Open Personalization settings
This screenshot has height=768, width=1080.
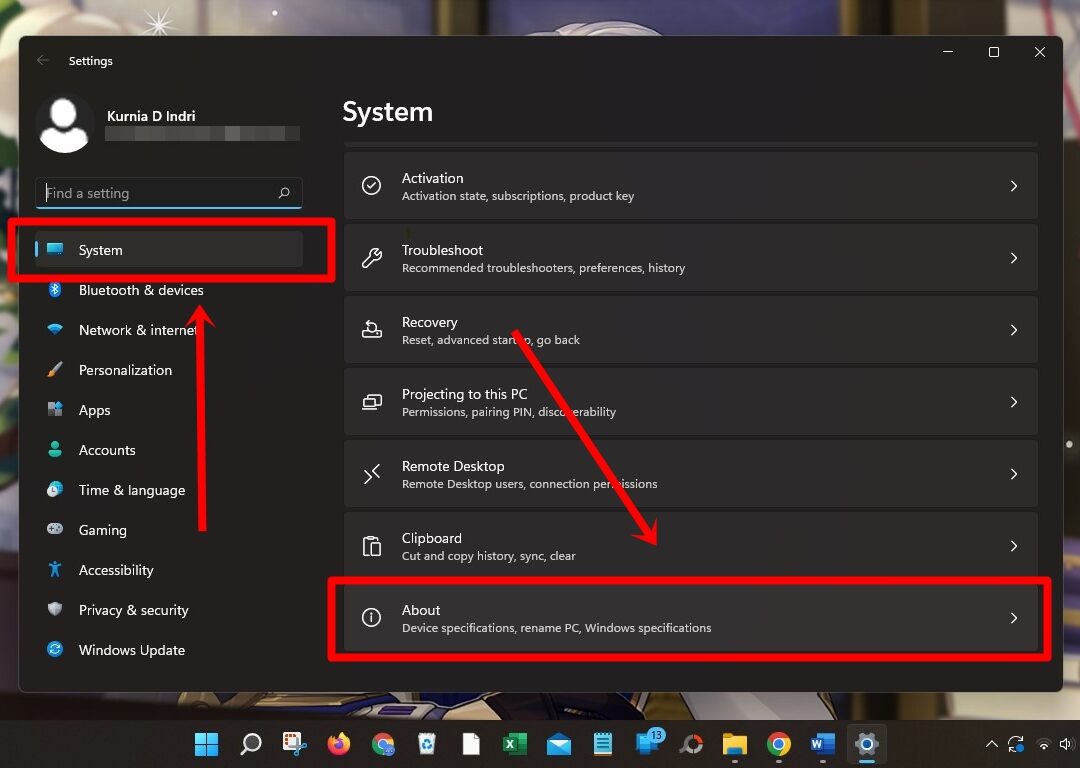(125, 370)
